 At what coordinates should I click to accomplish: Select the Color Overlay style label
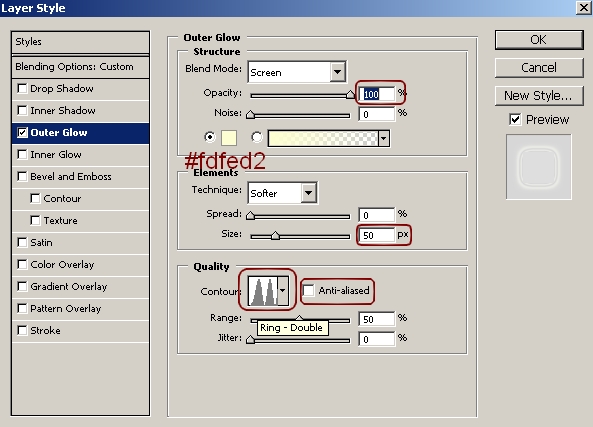pos(62,264)
